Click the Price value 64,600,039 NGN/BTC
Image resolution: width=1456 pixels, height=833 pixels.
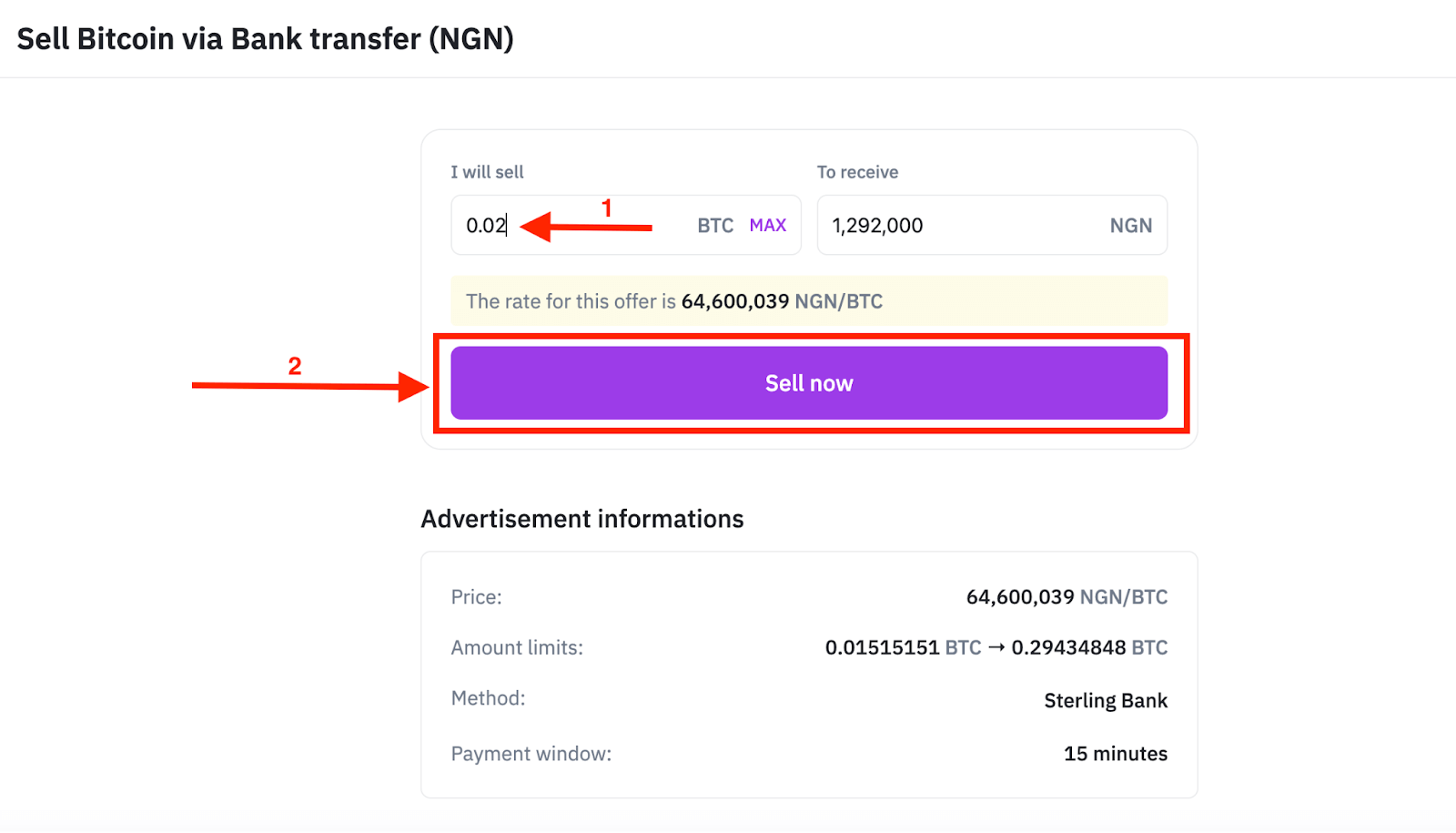coord(1066,597)
